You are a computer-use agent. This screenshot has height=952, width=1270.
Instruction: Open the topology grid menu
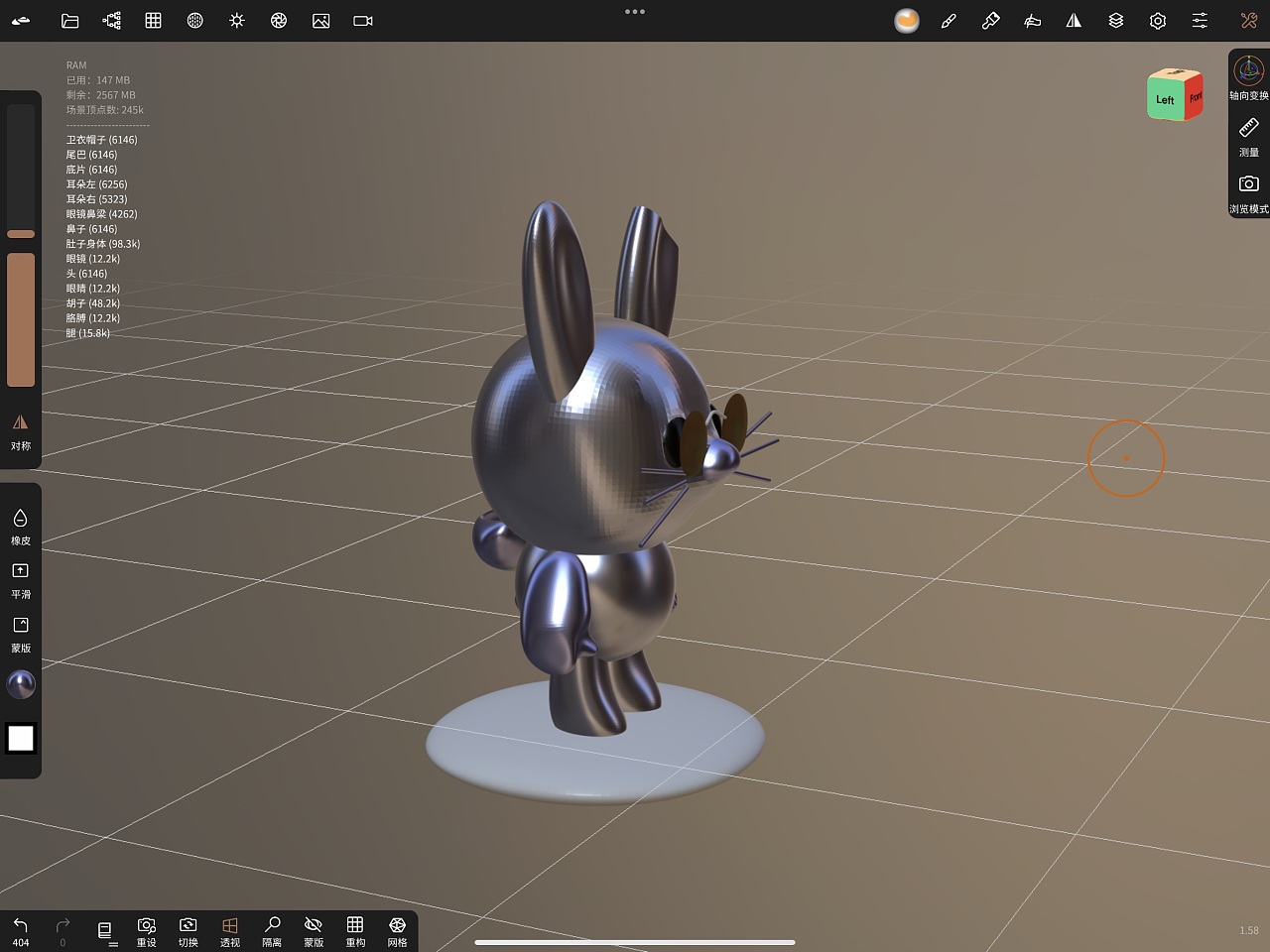[154, 21]
